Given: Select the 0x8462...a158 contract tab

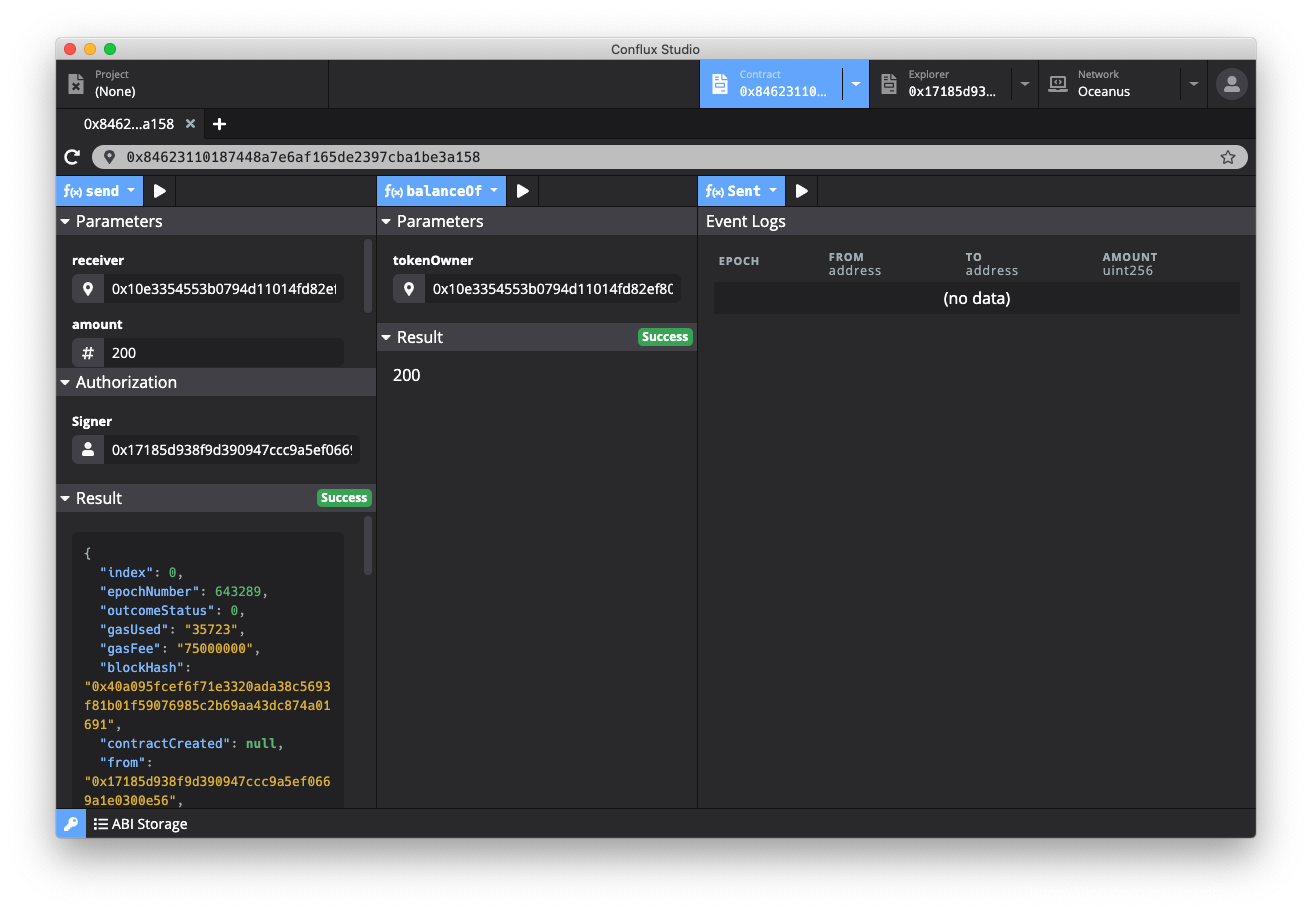Looking at the screenshot, I should (129, 124).
